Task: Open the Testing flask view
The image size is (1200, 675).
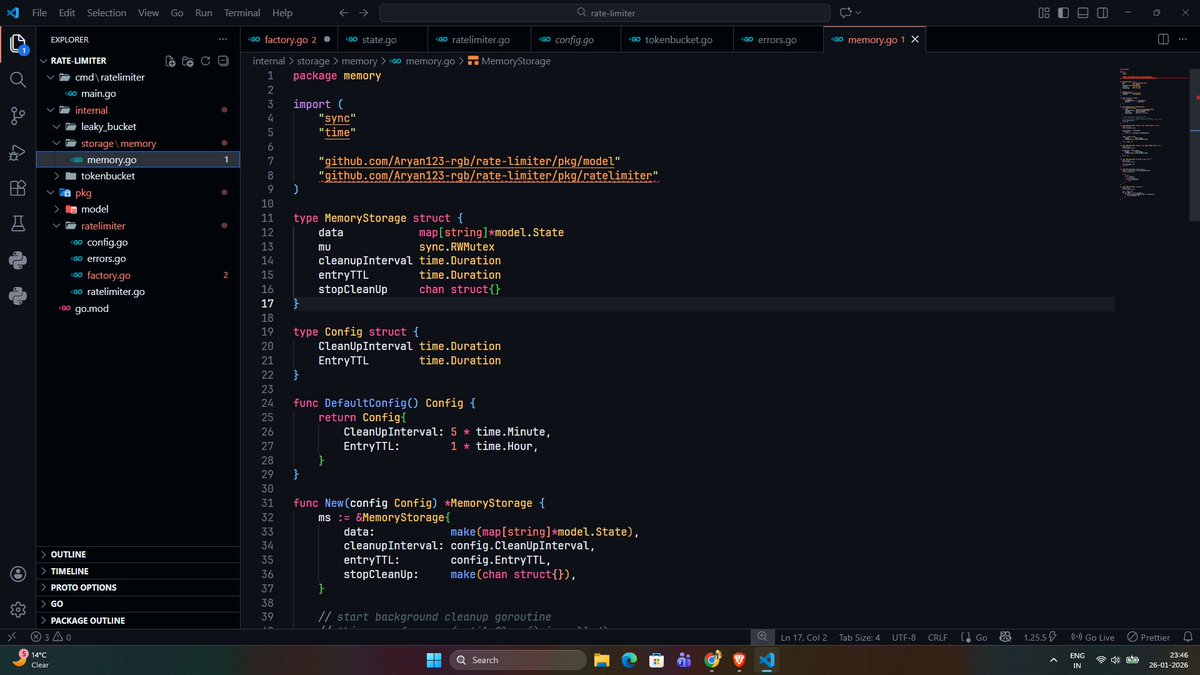Action: 17,224
